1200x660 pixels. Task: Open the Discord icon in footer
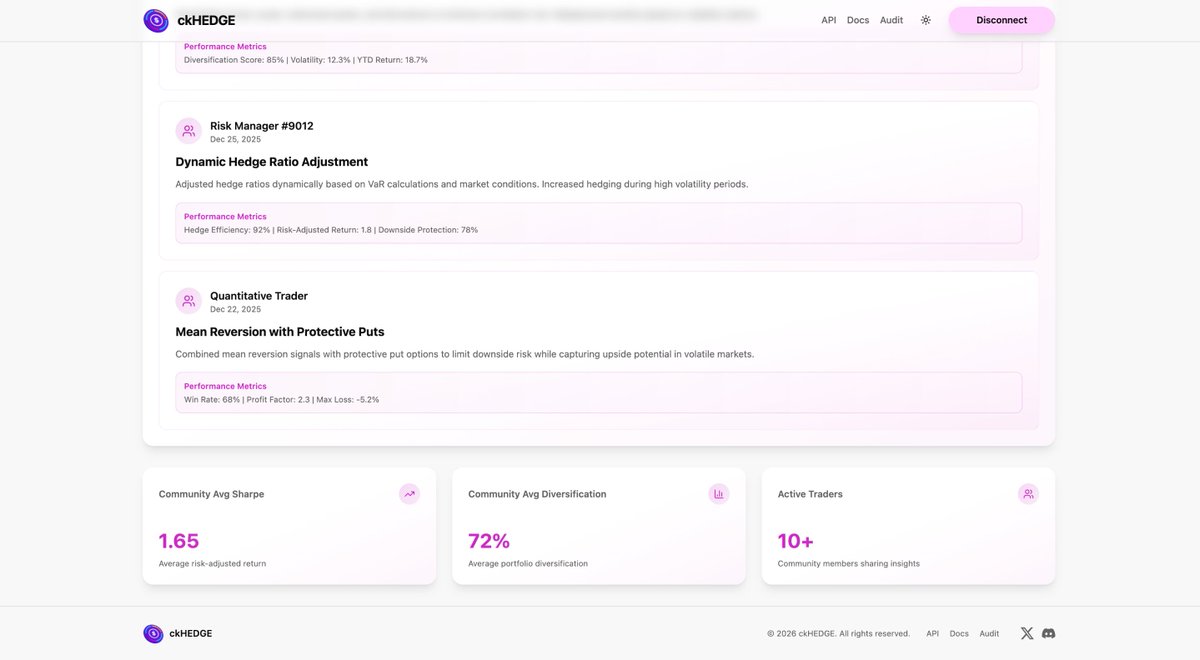pos(1048,633)
